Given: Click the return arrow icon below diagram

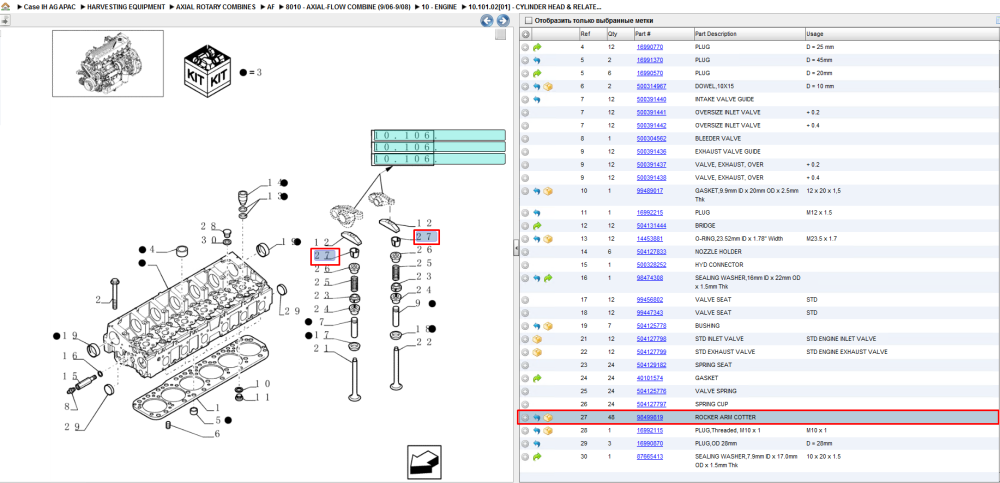Looking at the screenshot, I should point(424,461).
